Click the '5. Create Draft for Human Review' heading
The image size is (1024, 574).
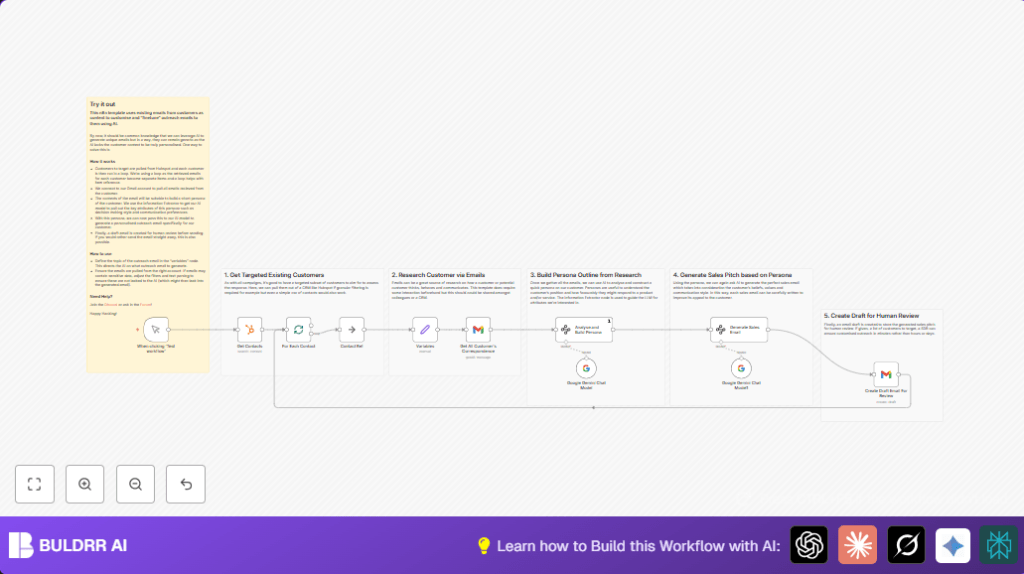(x=871, y=315)
